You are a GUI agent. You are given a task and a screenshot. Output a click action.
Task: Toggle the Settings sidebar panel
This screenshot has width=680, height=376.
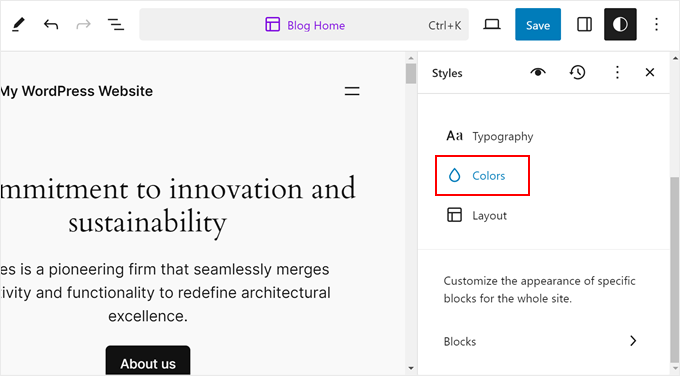tap(584, 25)
